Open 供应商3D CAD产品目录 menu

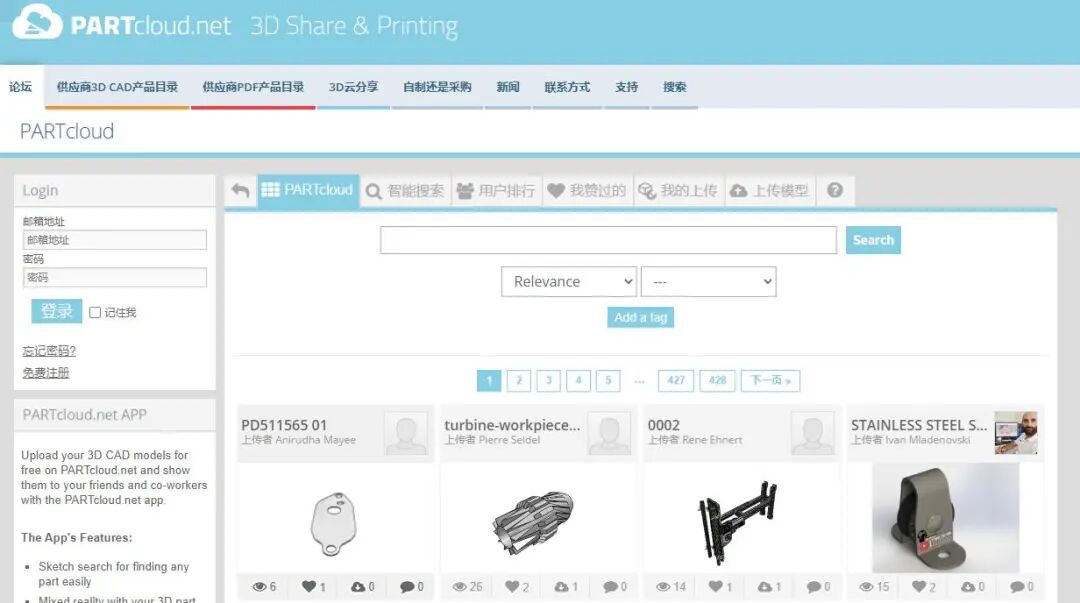point(117,87)
